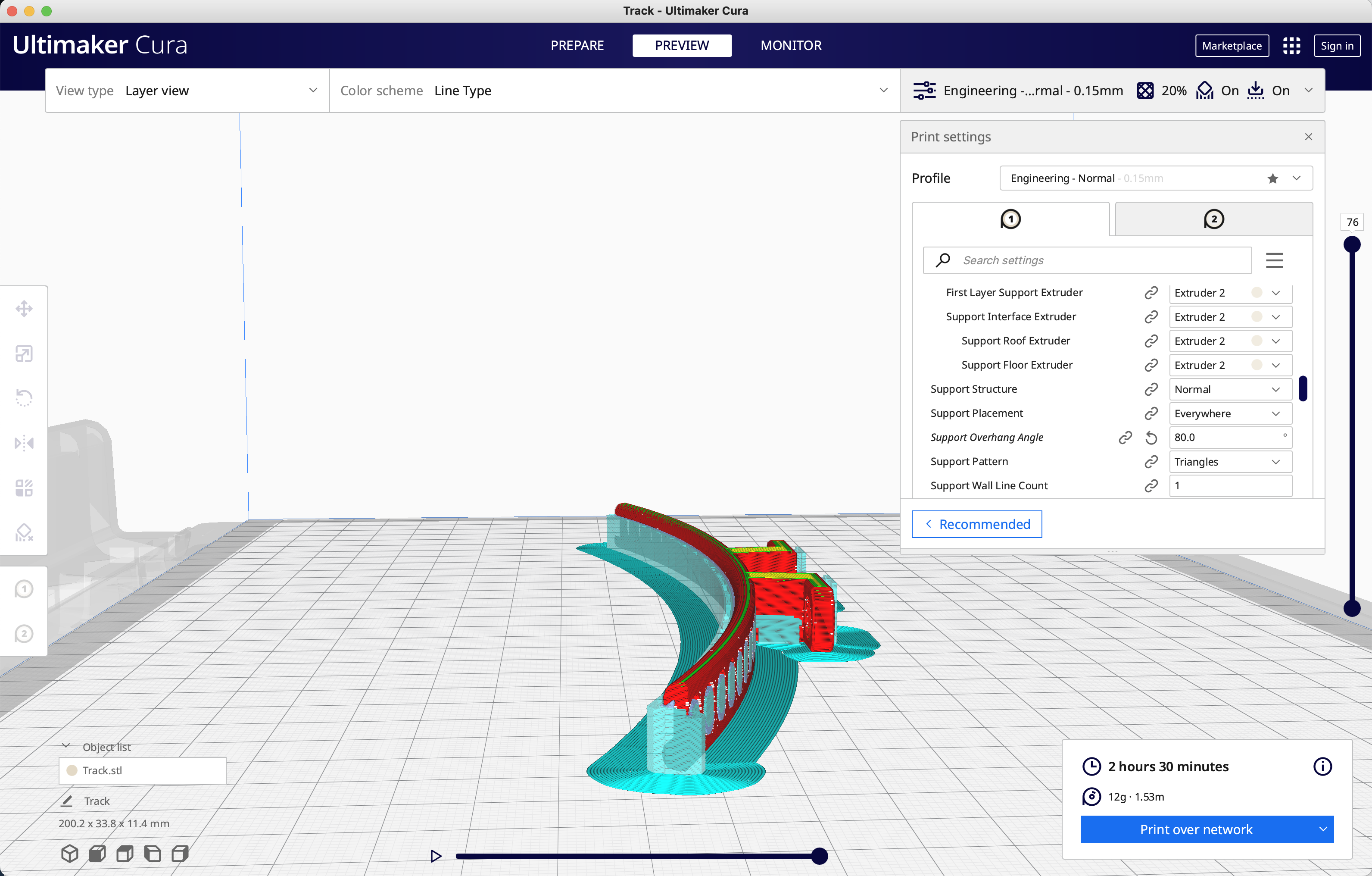Click link icon for Support Interface Extruder

click(1151, 316)
